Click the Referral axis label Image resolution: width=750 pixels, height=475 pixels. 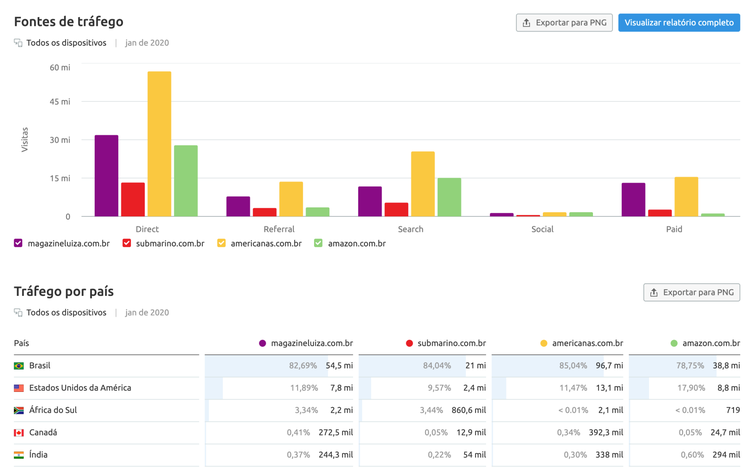279,229
